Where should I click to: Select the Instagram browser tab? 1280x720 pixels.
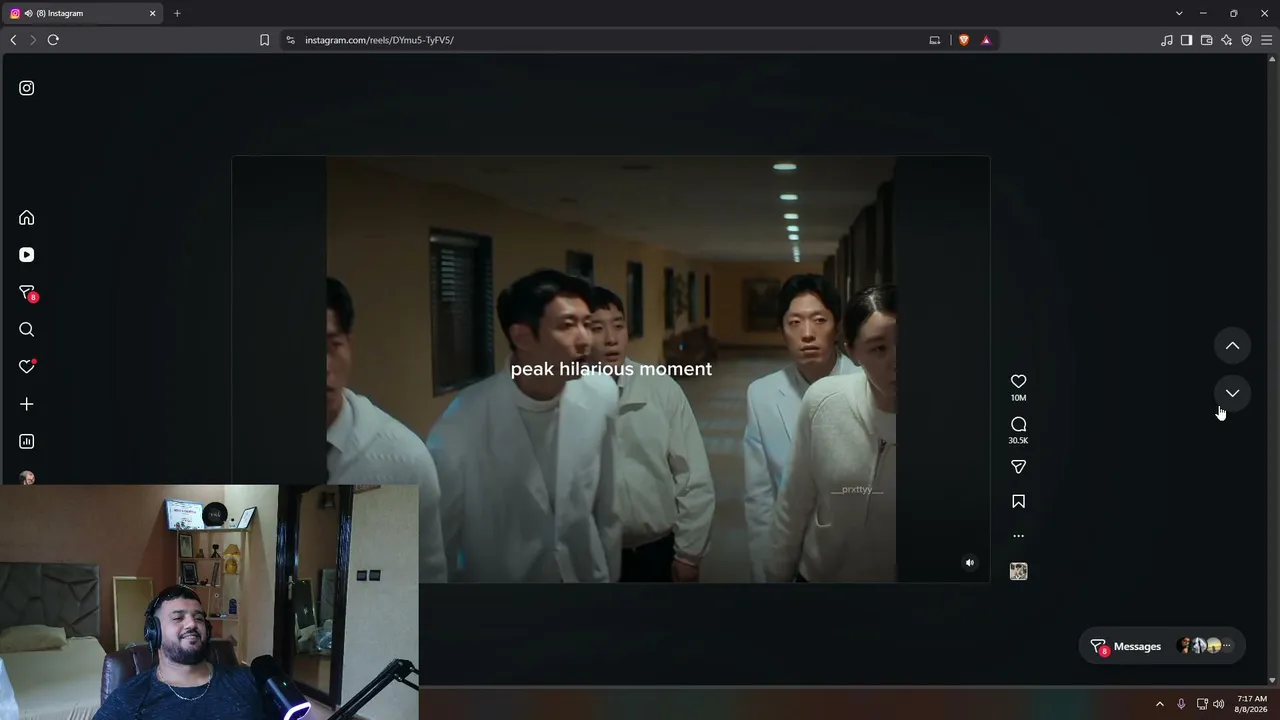pos(84,13)
